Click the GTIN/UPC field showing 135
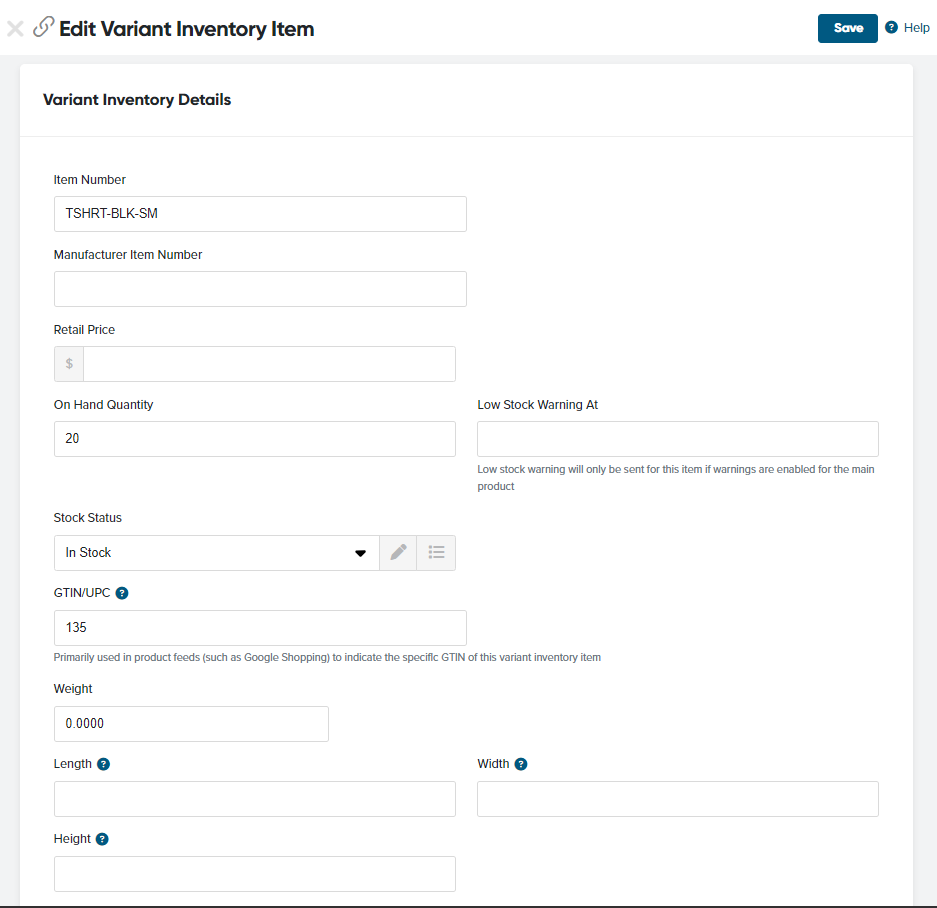The image size is (937, 908). tap(260, 627)
